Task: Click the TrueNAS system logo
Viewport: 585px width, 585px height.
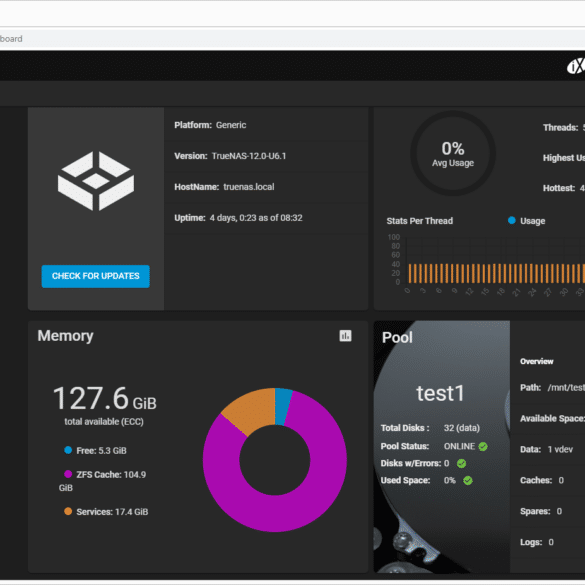Action: pos(96,181)
